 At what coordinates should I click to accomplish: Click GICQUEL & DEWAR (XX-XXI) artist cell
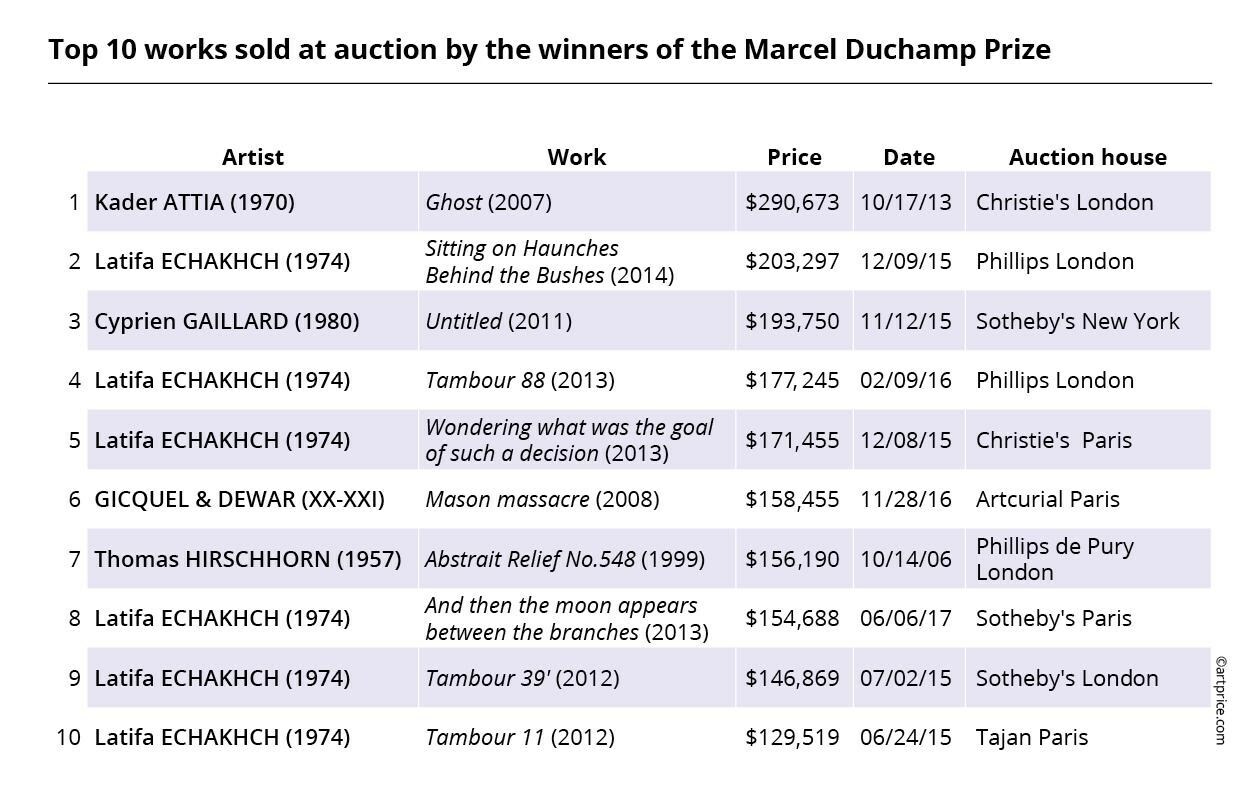tap(239, 499)
